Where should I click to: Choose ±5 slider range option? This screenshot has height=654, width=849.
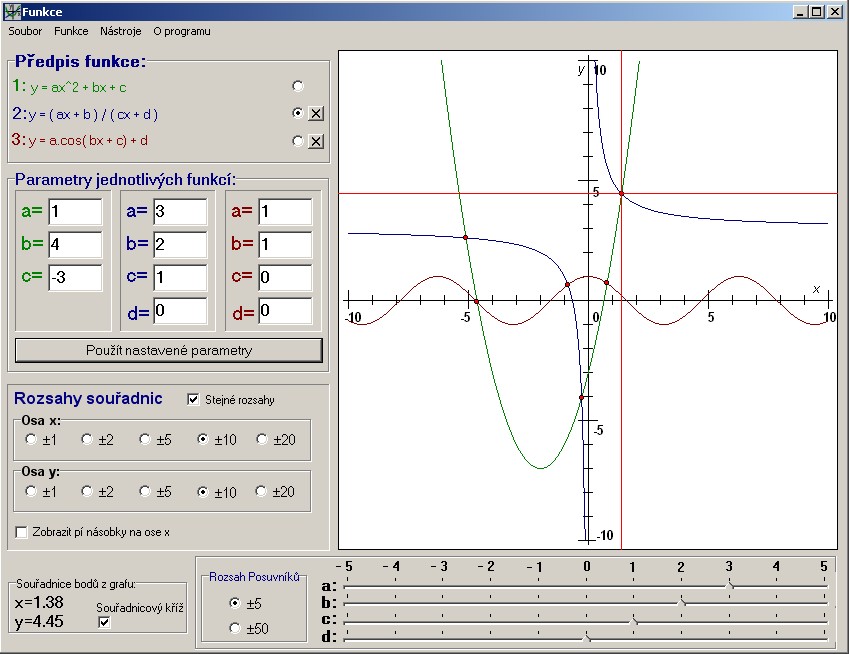pyautogui.click(x=234, y=603)
